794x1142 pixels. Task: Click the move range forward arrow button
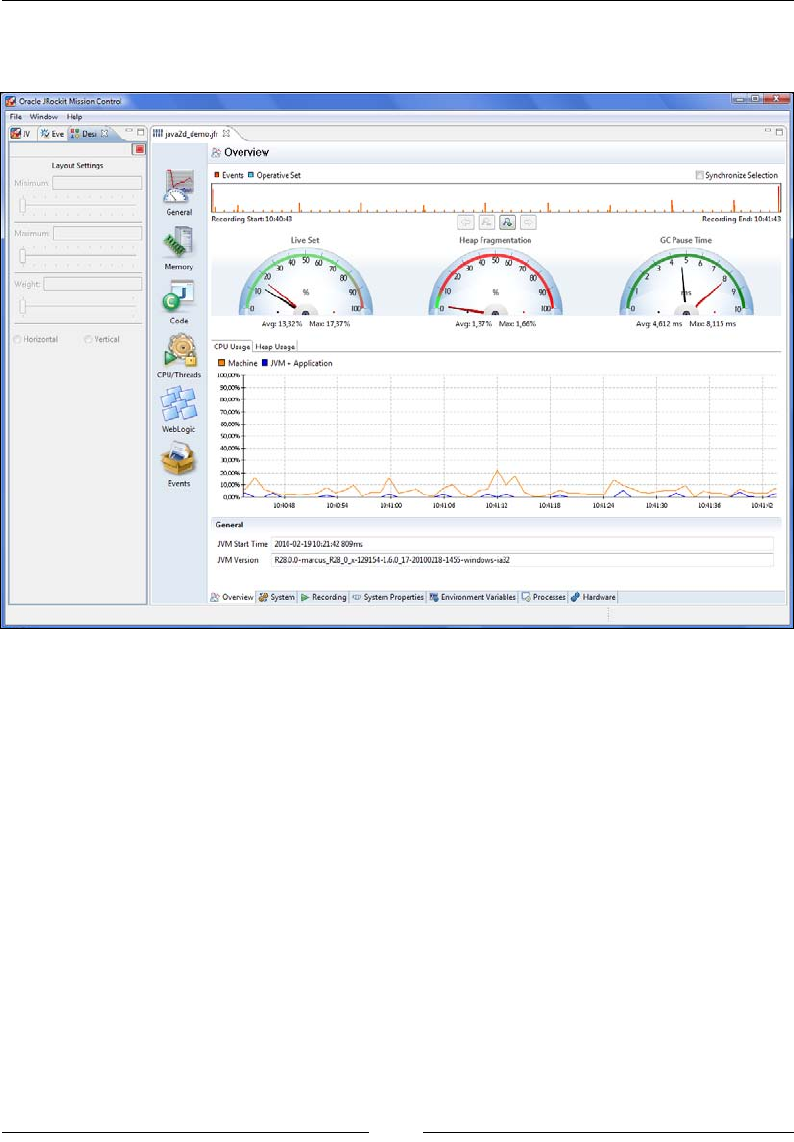[x=529, y=222]
